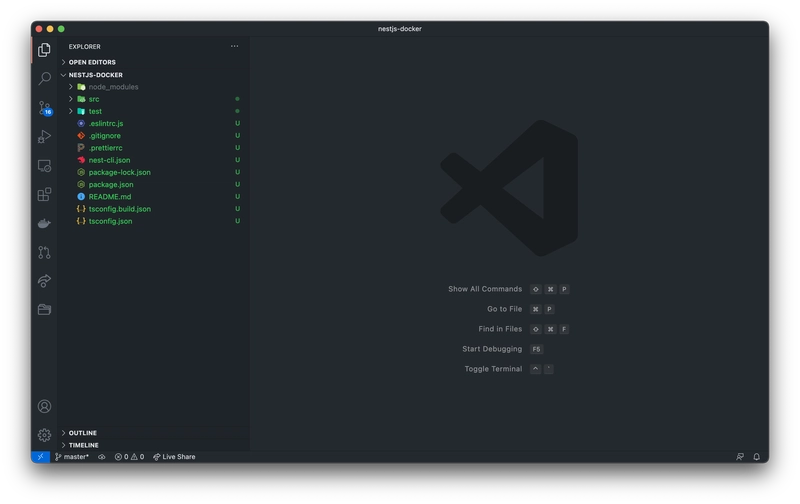
Task: Open the Docker whale view
Action: 44,223
